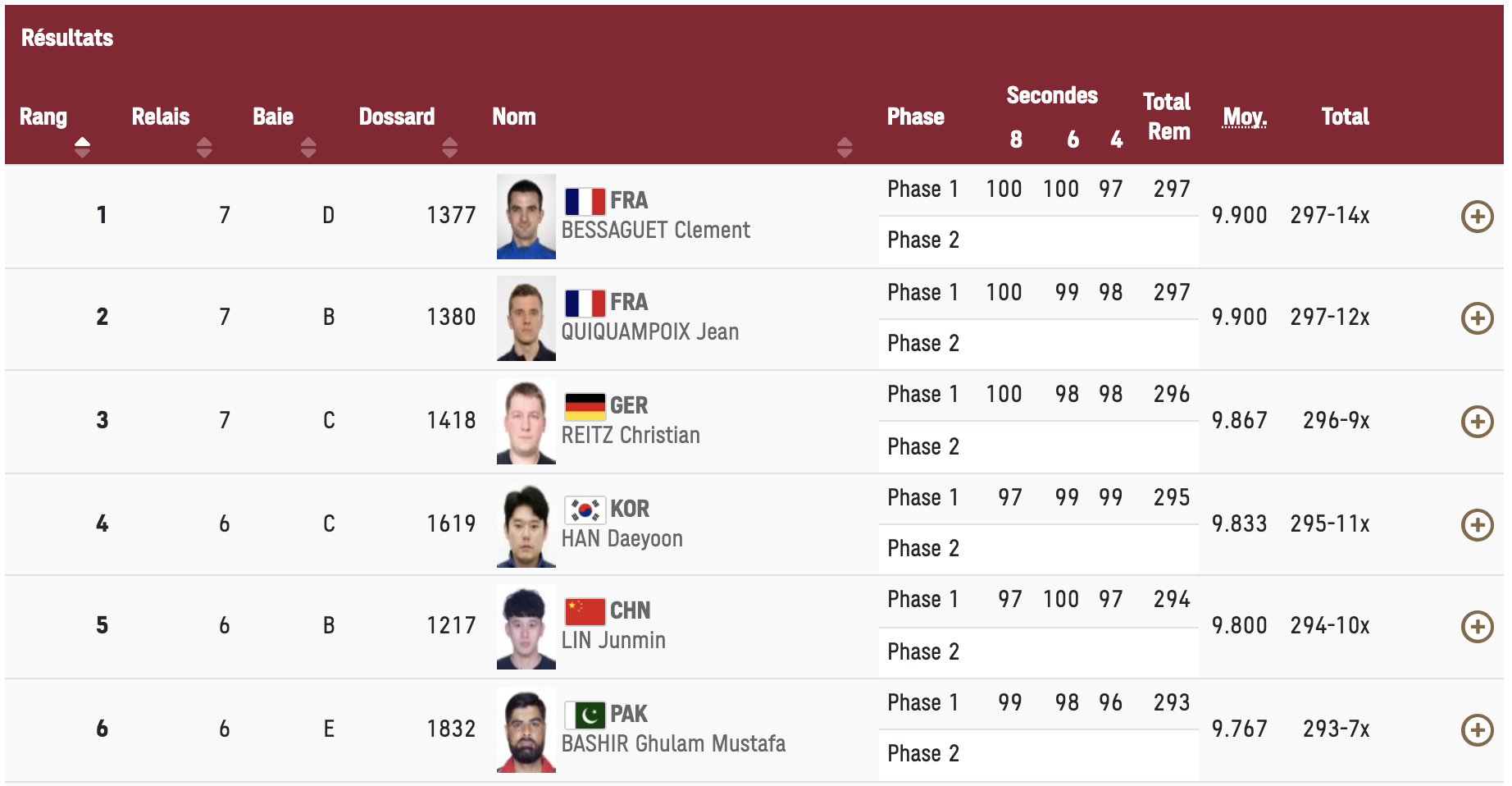Open plus icon for BASHIR Ghulam Mustafa

(1477, 730)
